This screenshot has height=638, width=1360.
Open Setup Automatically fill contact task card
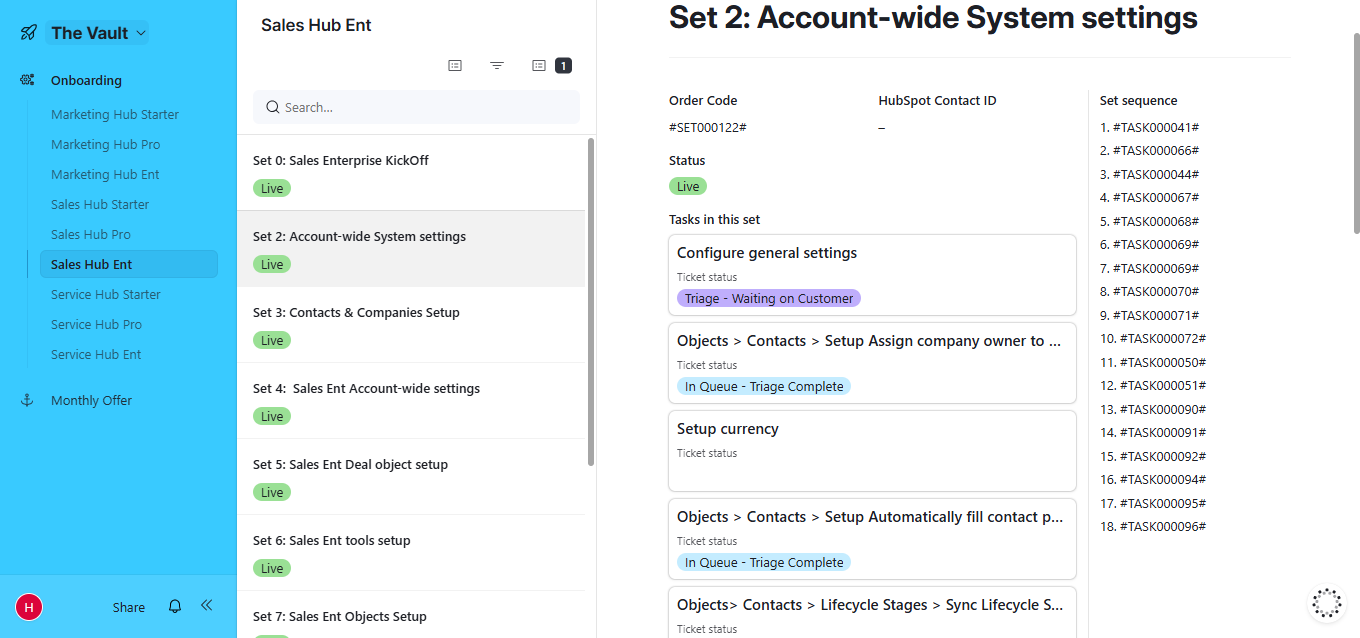[872, 539]
